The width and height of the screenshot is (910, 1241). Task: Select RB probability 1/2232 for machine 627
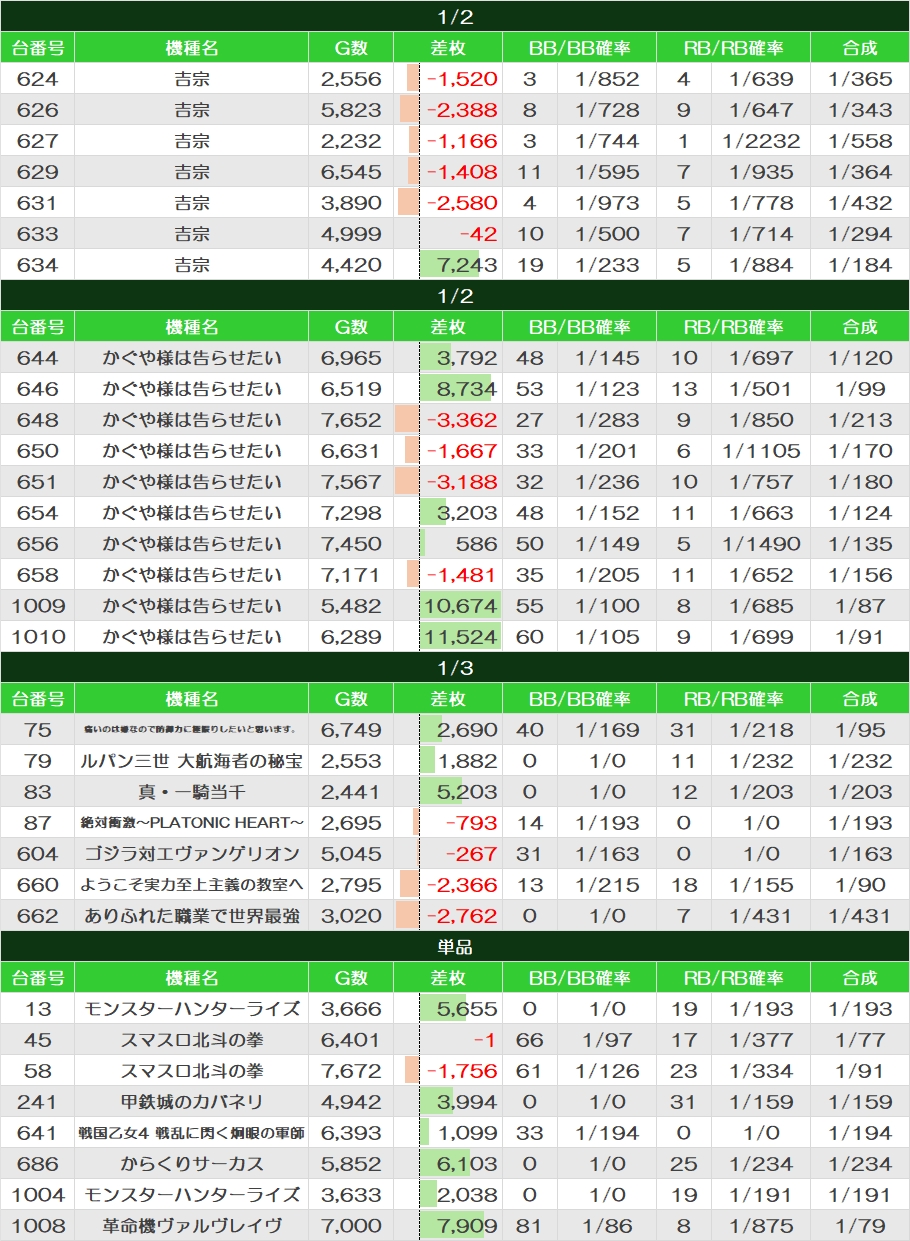point(761,141)
